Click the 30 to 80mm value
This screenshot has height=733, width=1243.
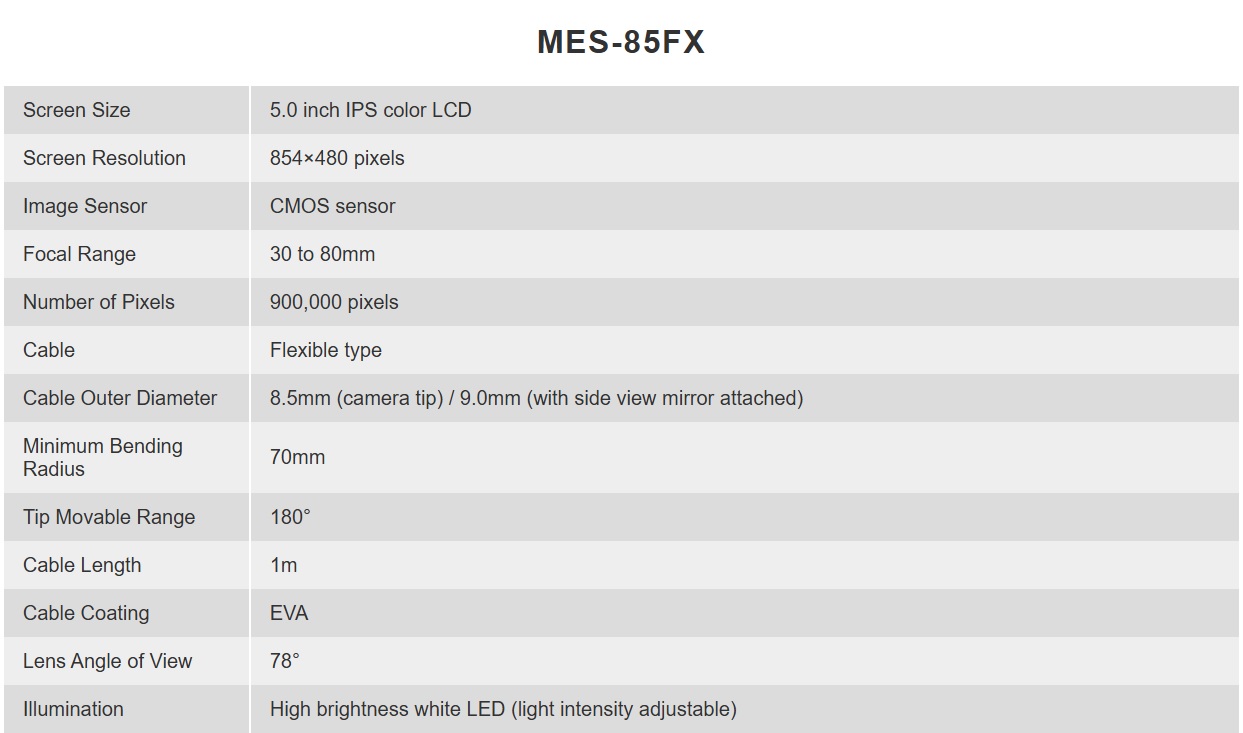point(322,254)
